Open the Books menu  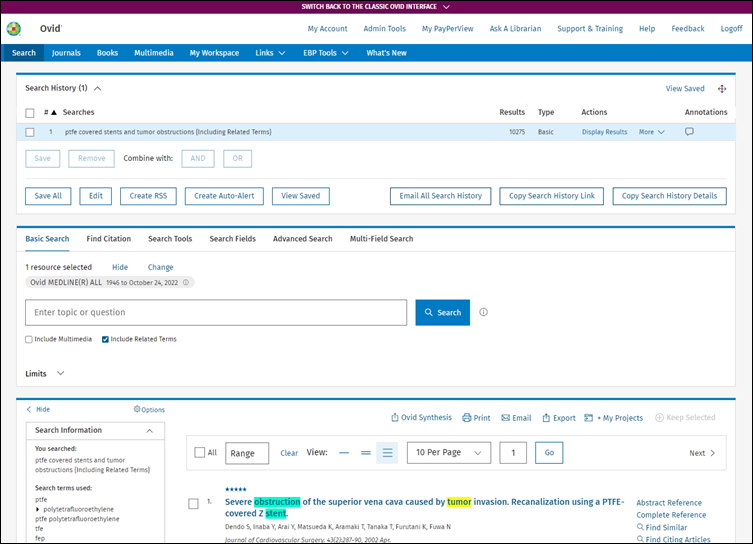(x=108, y=53)
